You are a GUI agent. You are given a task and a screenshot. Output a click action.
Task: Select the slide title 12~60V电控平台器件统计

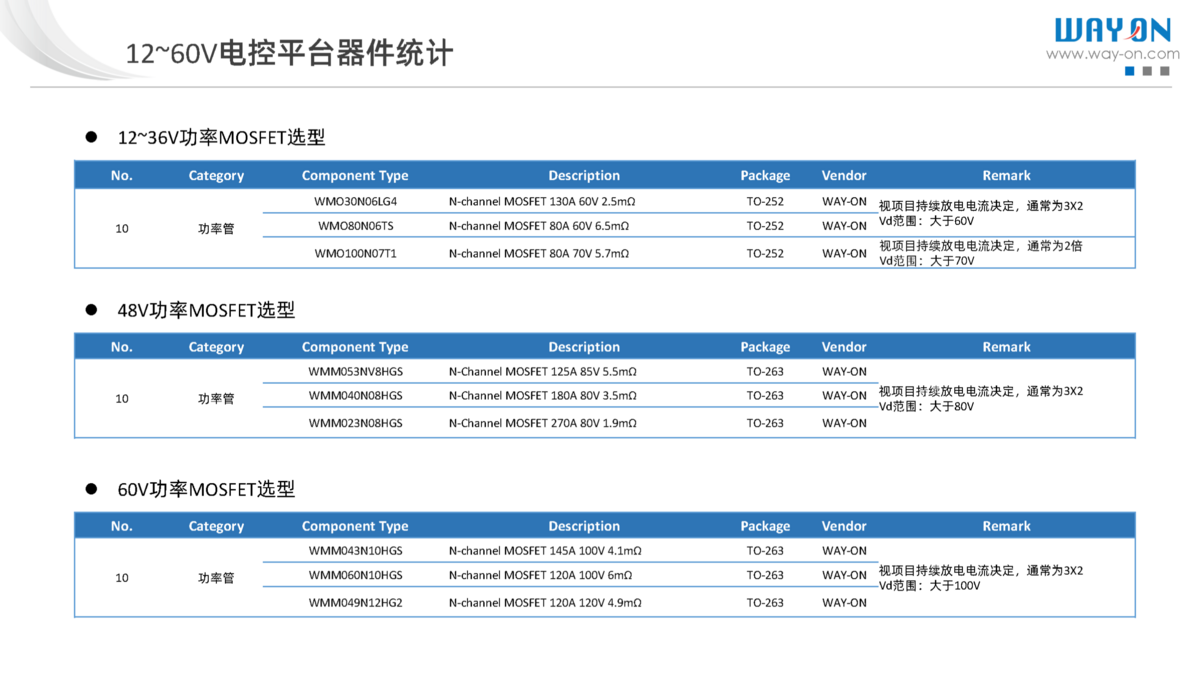[x=289, y=53]
